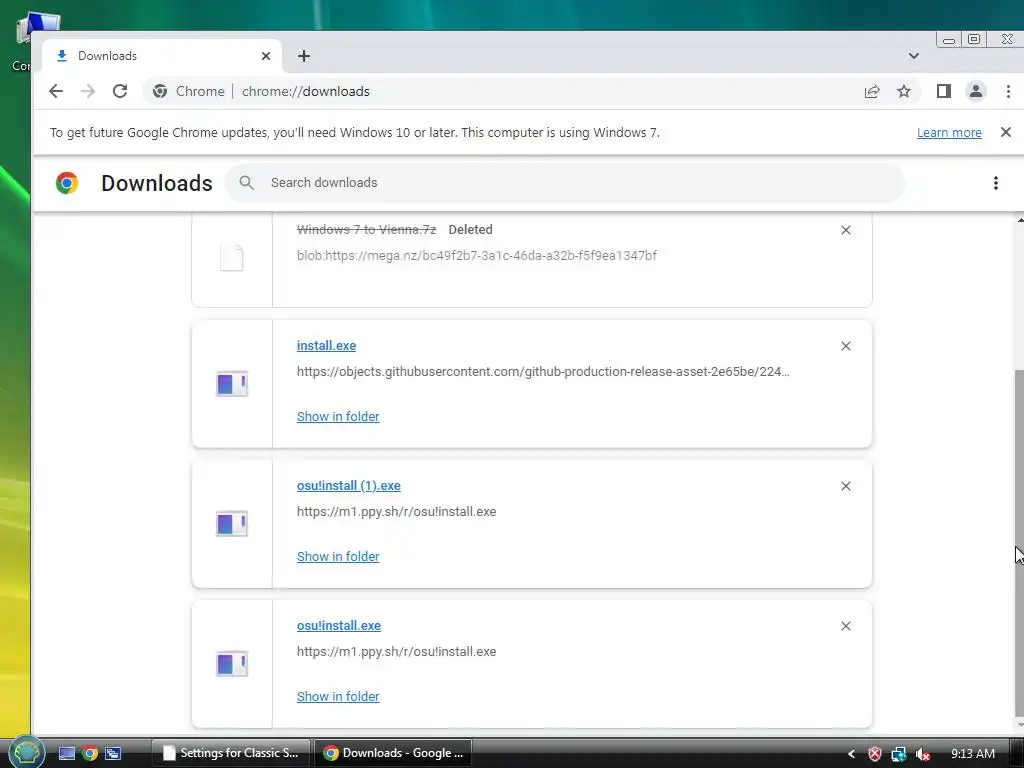This screenshot has width=1024, height=768.
Task: Click Switch between windows quick launch icon
Action: click(113, 753)
